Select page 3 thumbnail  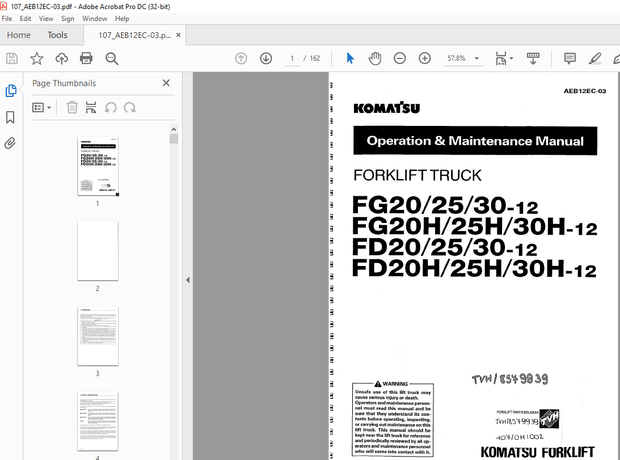click(x=98, y=336)
